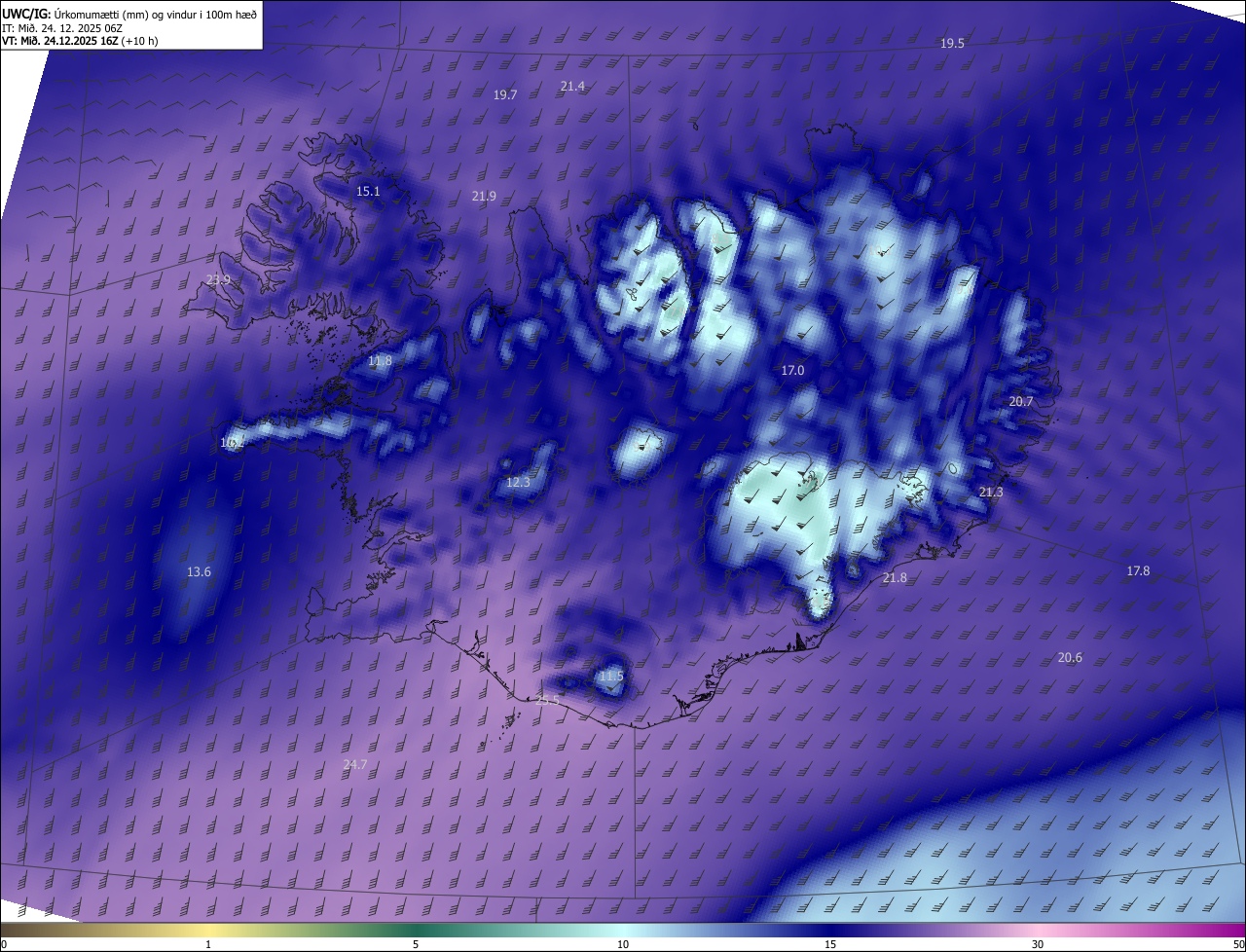Click the 11.5 value near the south coast
Screen dimensions: 1246x952
(x=610, y=677)
